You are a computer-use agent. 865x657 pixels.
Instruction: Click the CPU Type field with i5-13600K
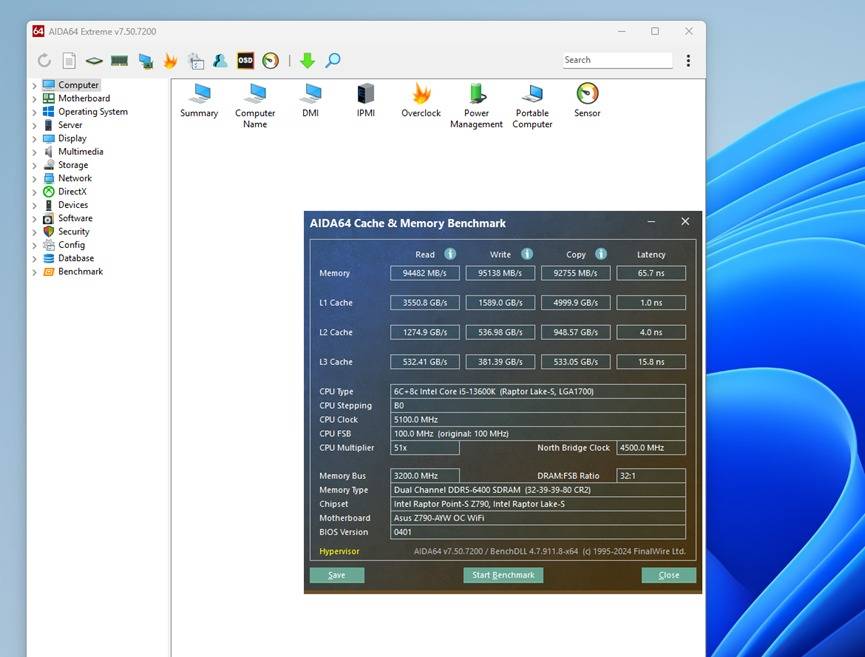tap(538, 391)
